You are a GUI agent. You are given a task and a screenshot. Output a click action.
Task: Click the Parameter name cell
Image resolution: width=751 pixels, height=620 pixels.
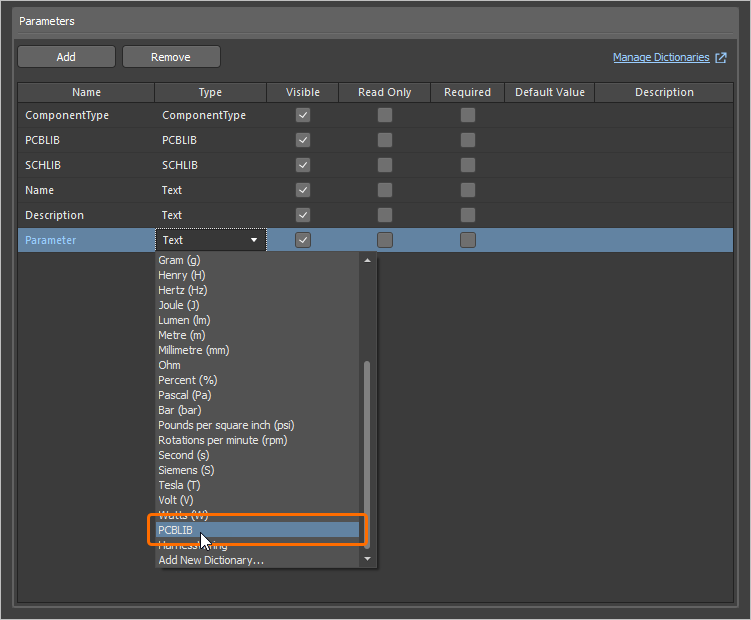[86, 240]
